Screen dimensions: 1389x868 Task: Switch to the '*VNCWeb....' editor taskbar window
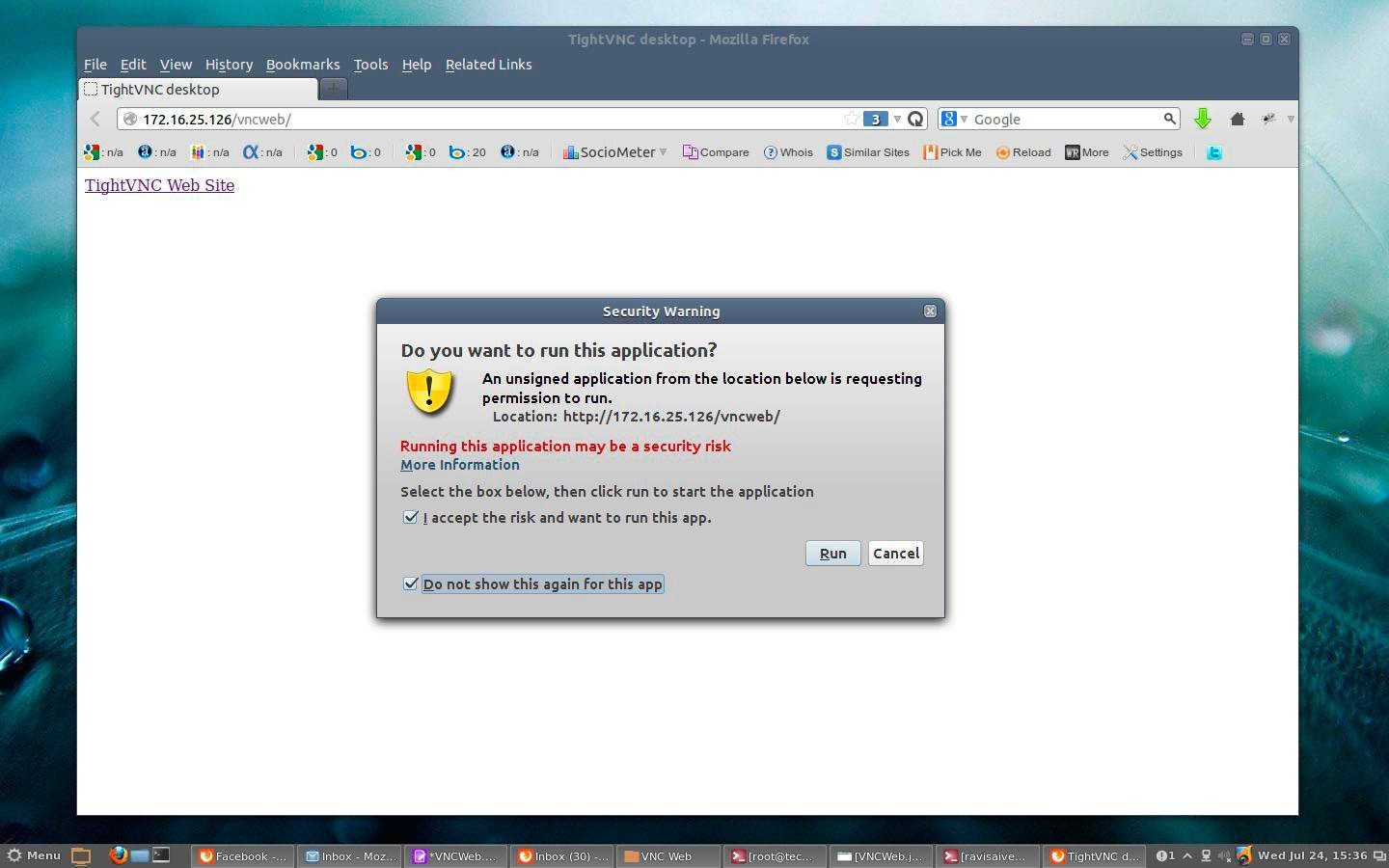(x=455, y=855)
